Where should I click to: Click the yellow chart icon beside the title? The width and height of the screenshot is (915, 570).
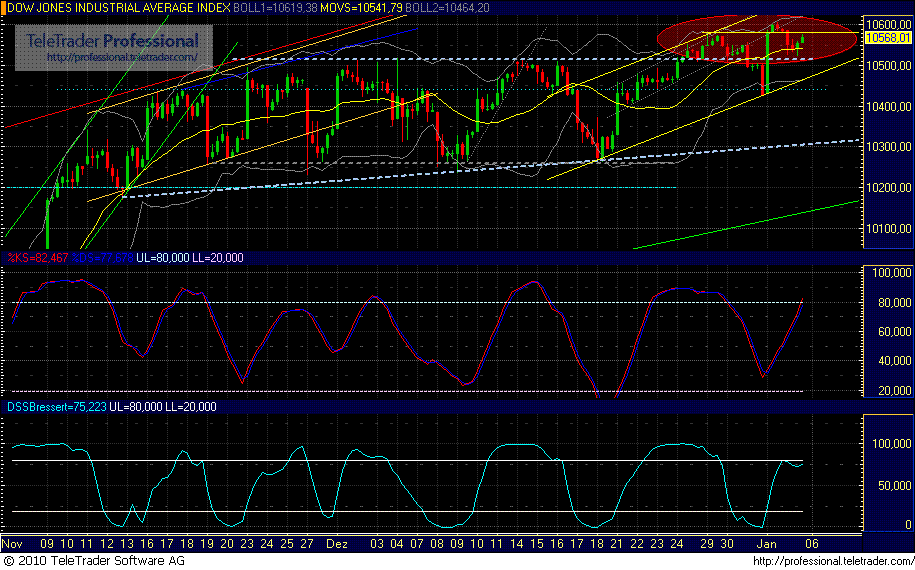point(8,8)
